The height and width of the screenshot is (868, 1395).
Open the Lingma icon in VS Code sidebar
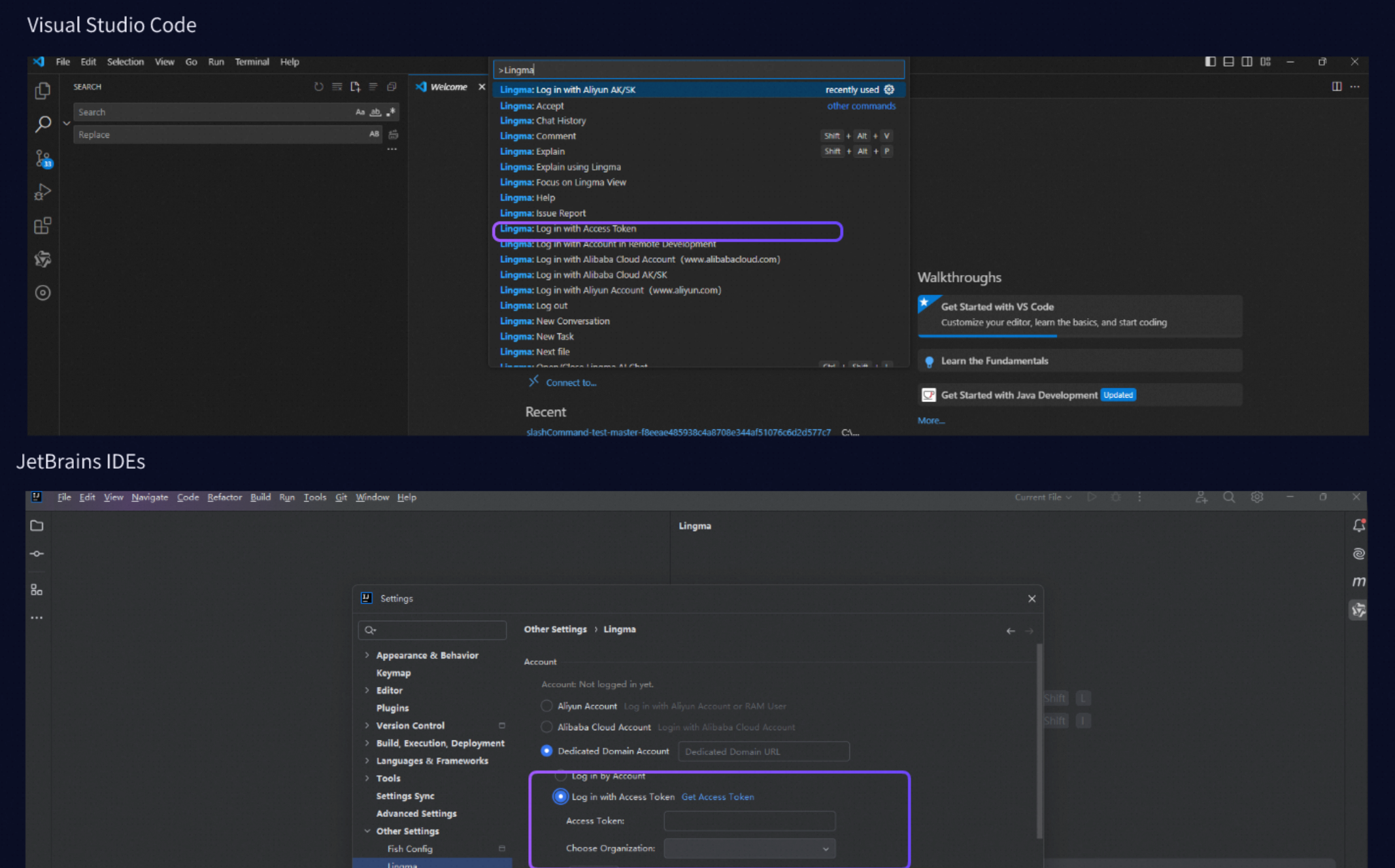(42, 259)
